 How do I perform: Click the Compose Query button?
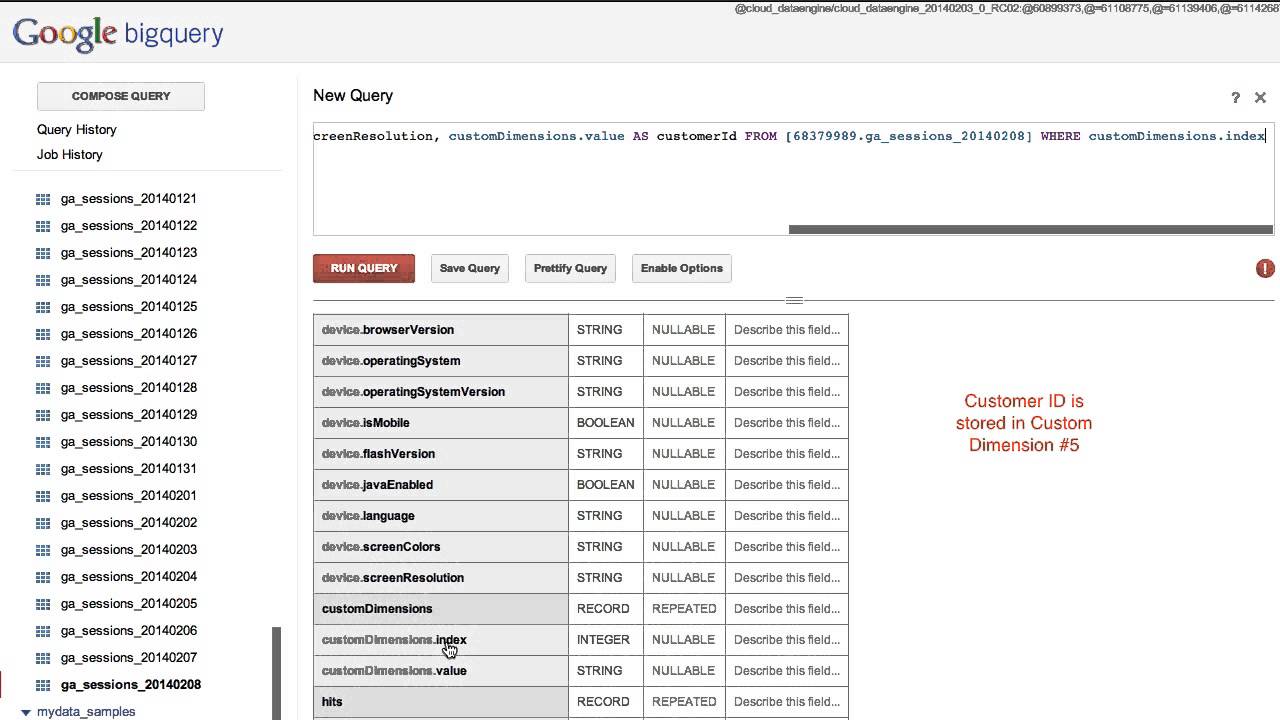tap(121, 96)
